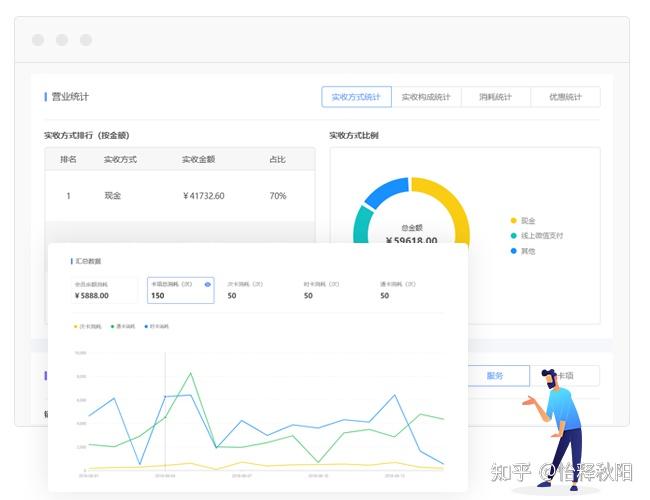Viewport: 650px width, 500px height.
Task: Click the 实收方式比例 heading
Action: 354,135
